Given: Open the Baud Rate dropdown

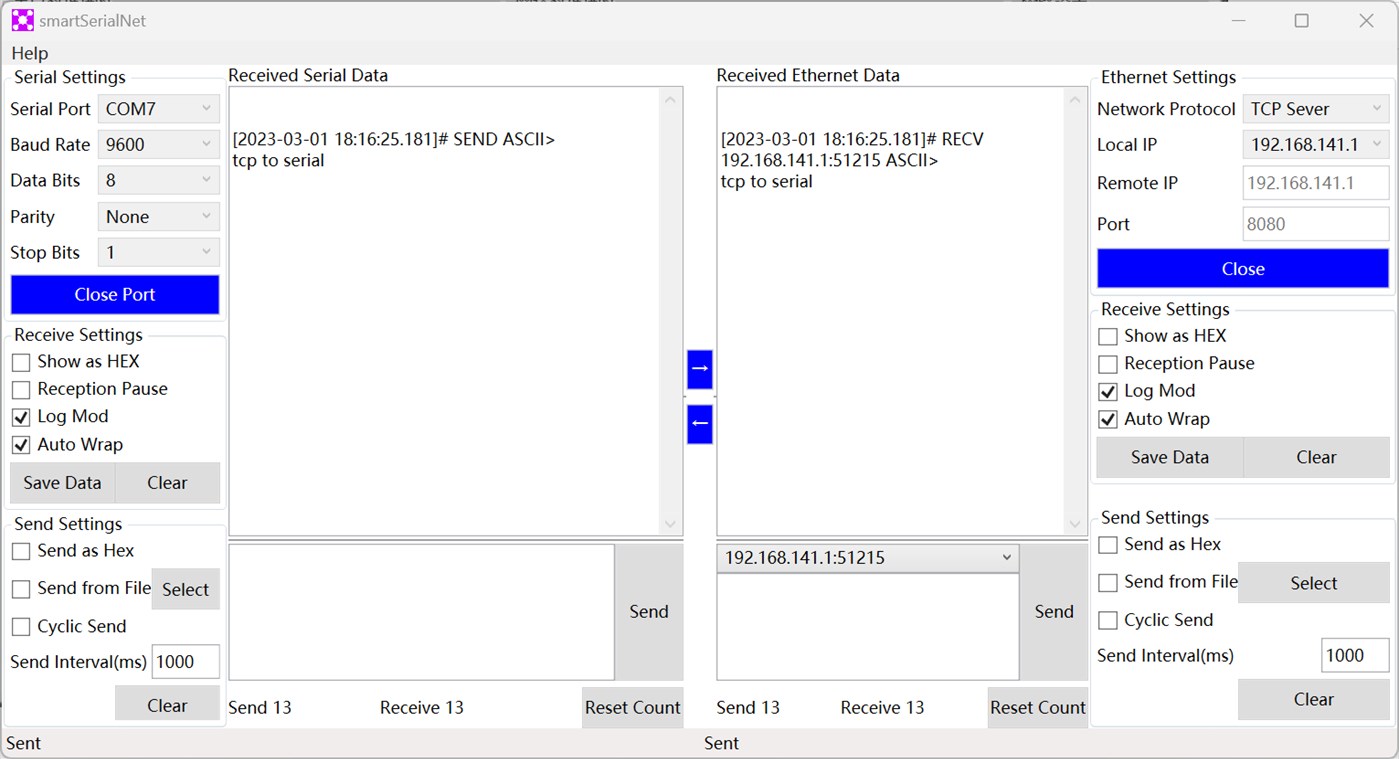Looking at the screenshot, I should point(157,144).
